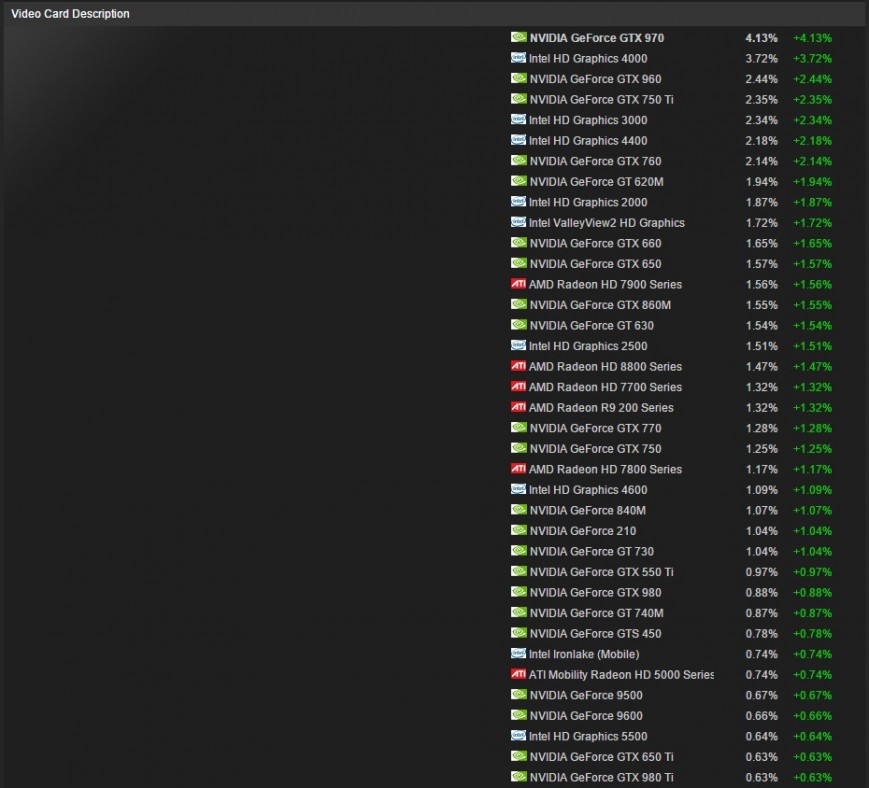
Task: Click the 1.17% share for Radeon HD 7800
Action: pos(761,469)
